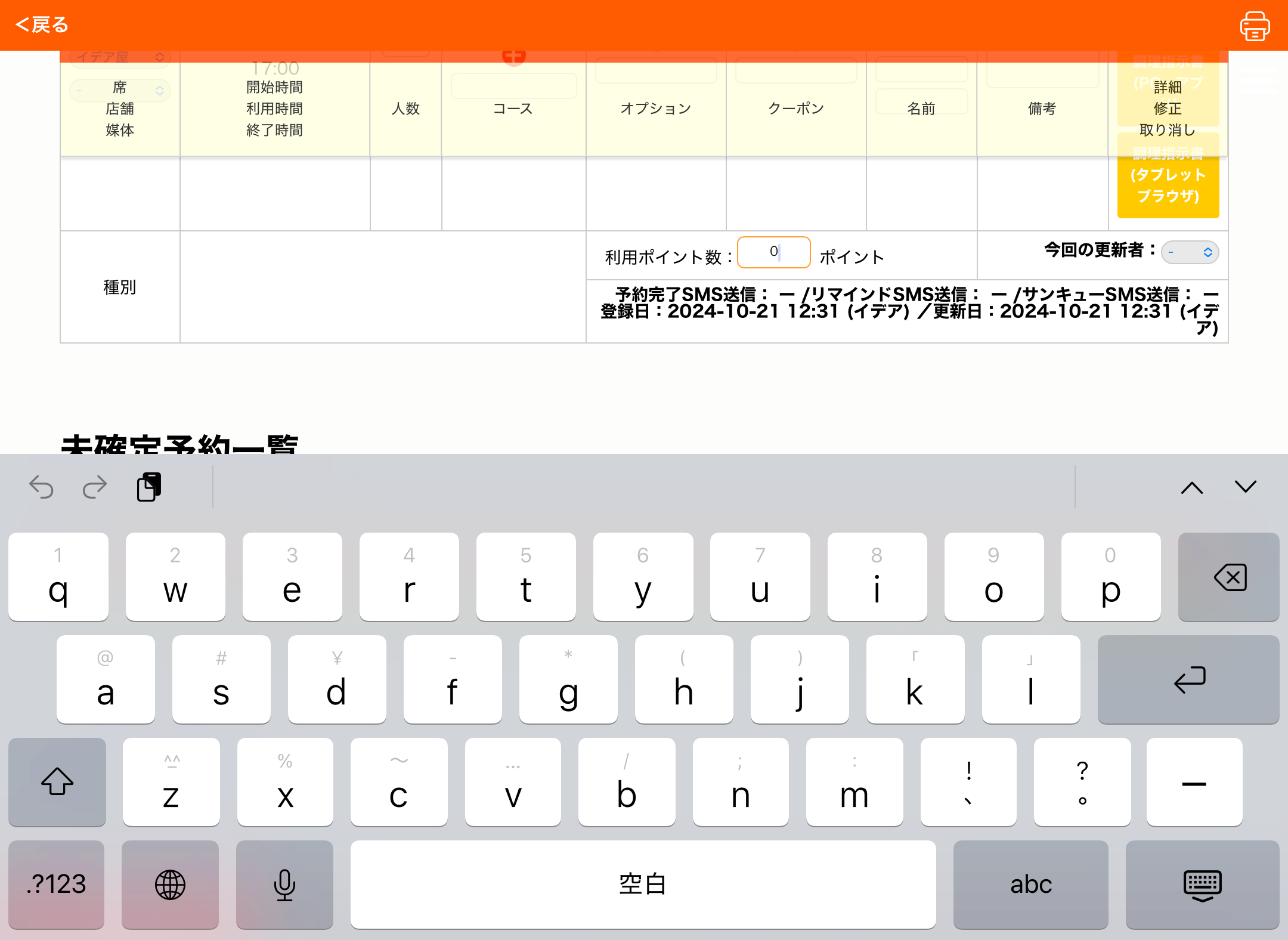
Task: Tap the l key
Action: tap(1031, 679)
